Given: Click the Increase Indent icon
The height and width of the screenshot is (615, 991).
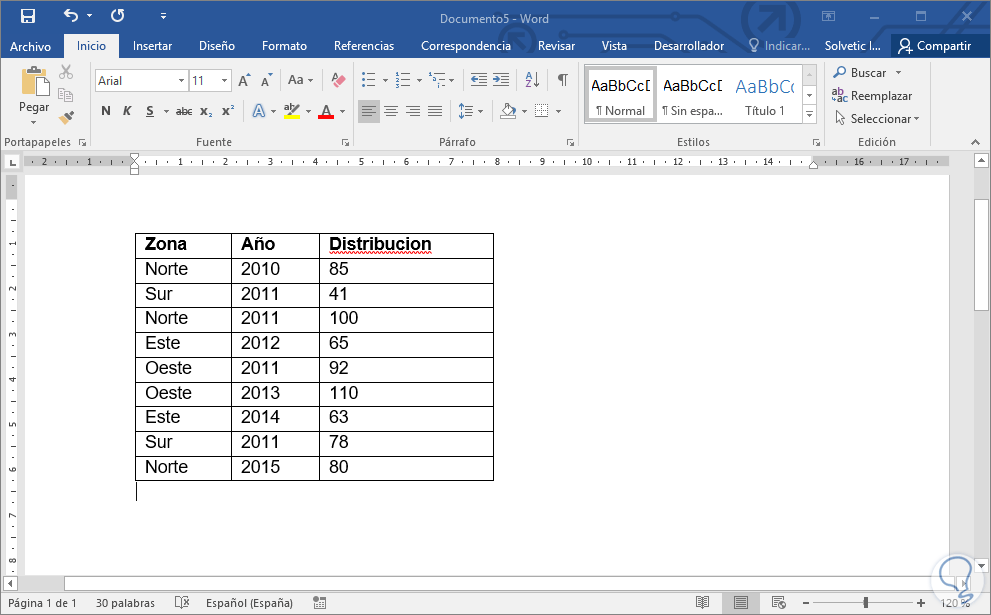Looking at the screenshot, I should (x=501, y=80).
